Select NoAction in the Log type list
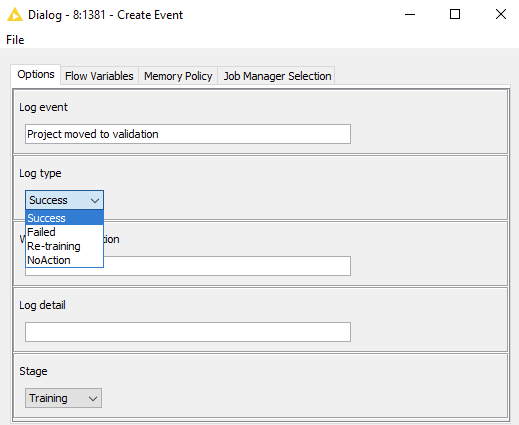This screenshot has height=425, width=519. pyautogui.click(x=64, y=260)
